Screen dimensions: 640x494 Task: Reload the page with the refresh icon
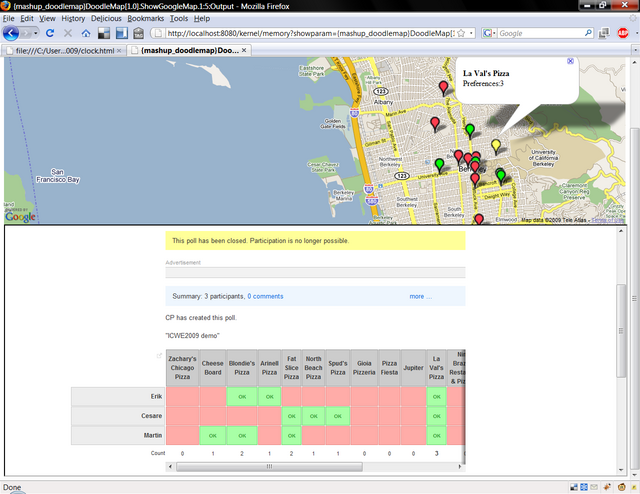point(50,33)
